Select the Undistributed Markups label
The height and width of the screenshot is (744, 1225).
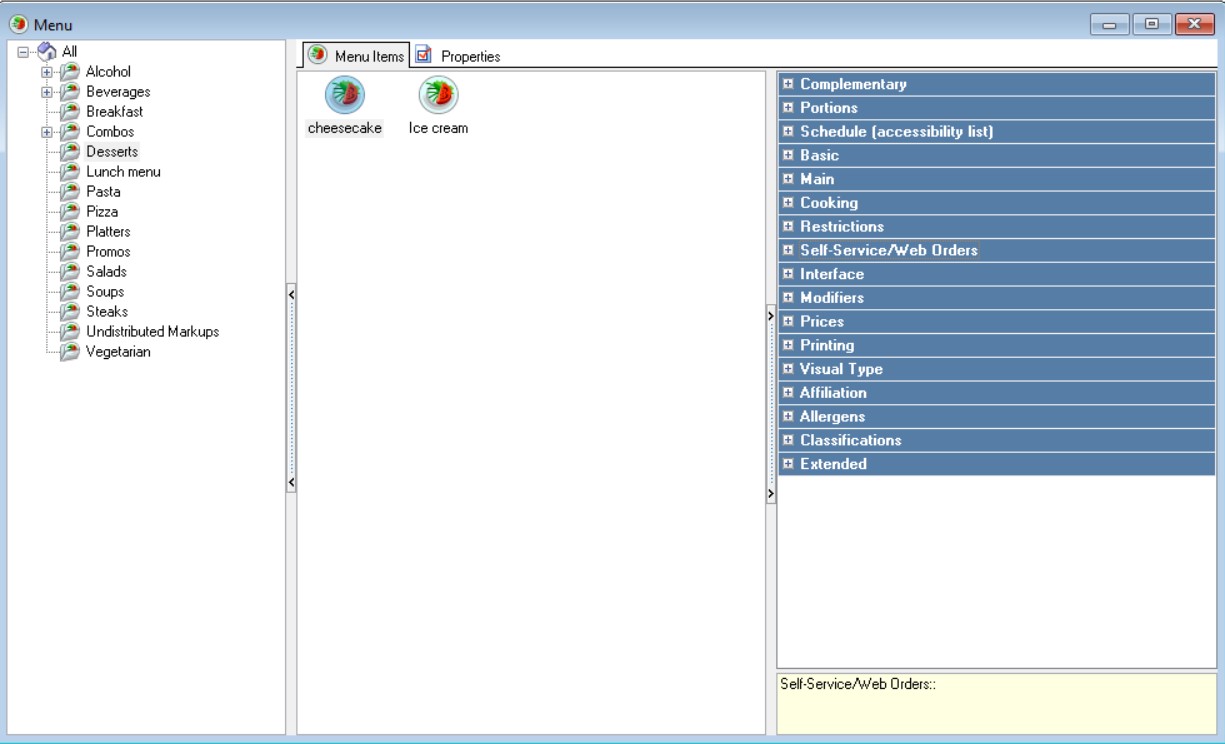pyautogui.click(x=152, y=332)
